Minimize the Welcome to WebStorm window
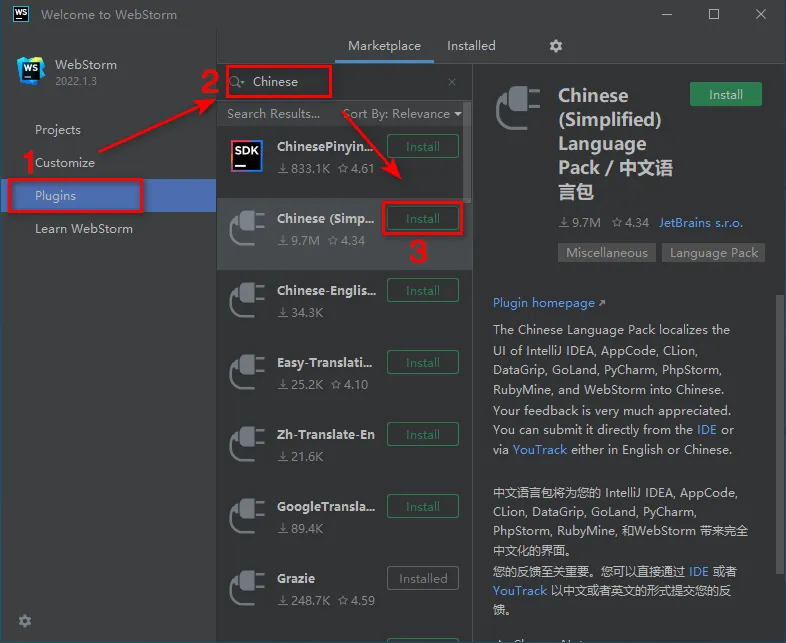 [x=667, y=14]
